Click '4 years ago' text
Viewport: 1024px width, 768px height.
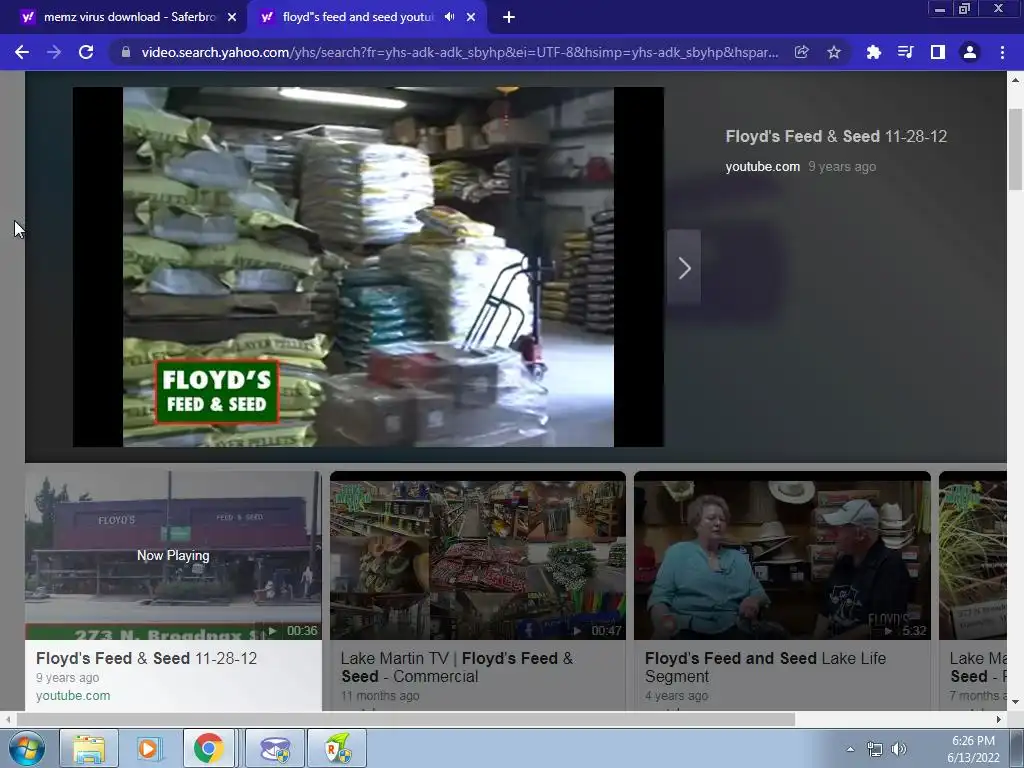pos(676,696)
